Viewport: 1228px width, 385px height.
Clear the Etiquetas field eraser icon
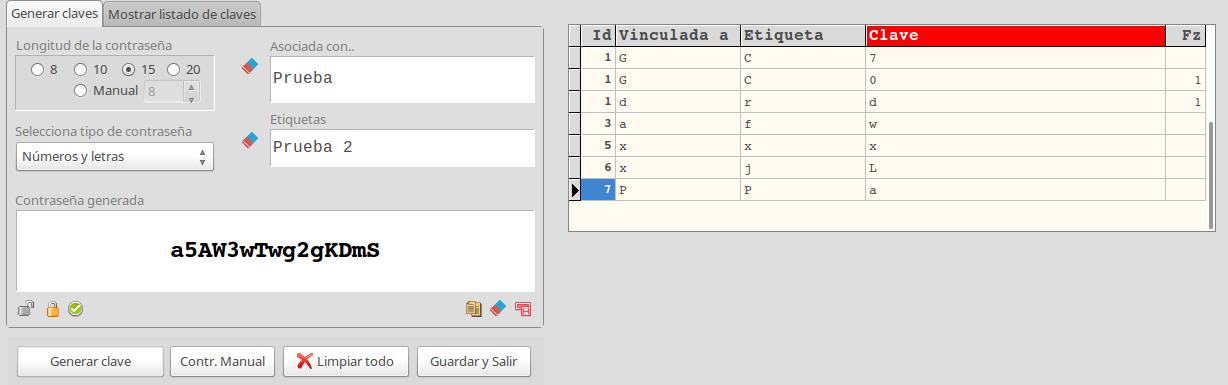(251, 141)
